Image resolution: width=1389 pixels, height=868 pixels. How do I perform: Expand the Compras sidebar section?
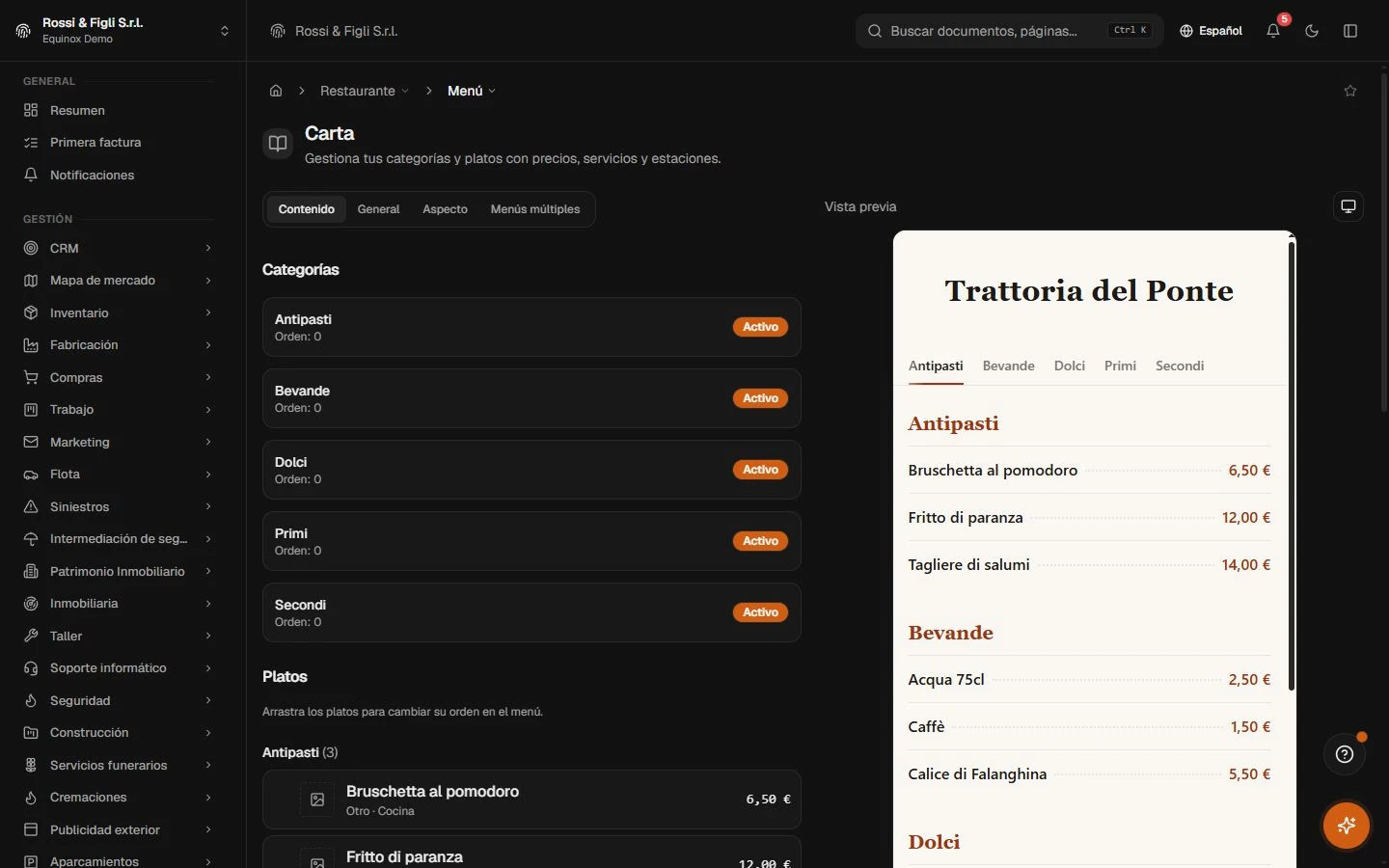[119, 377]
